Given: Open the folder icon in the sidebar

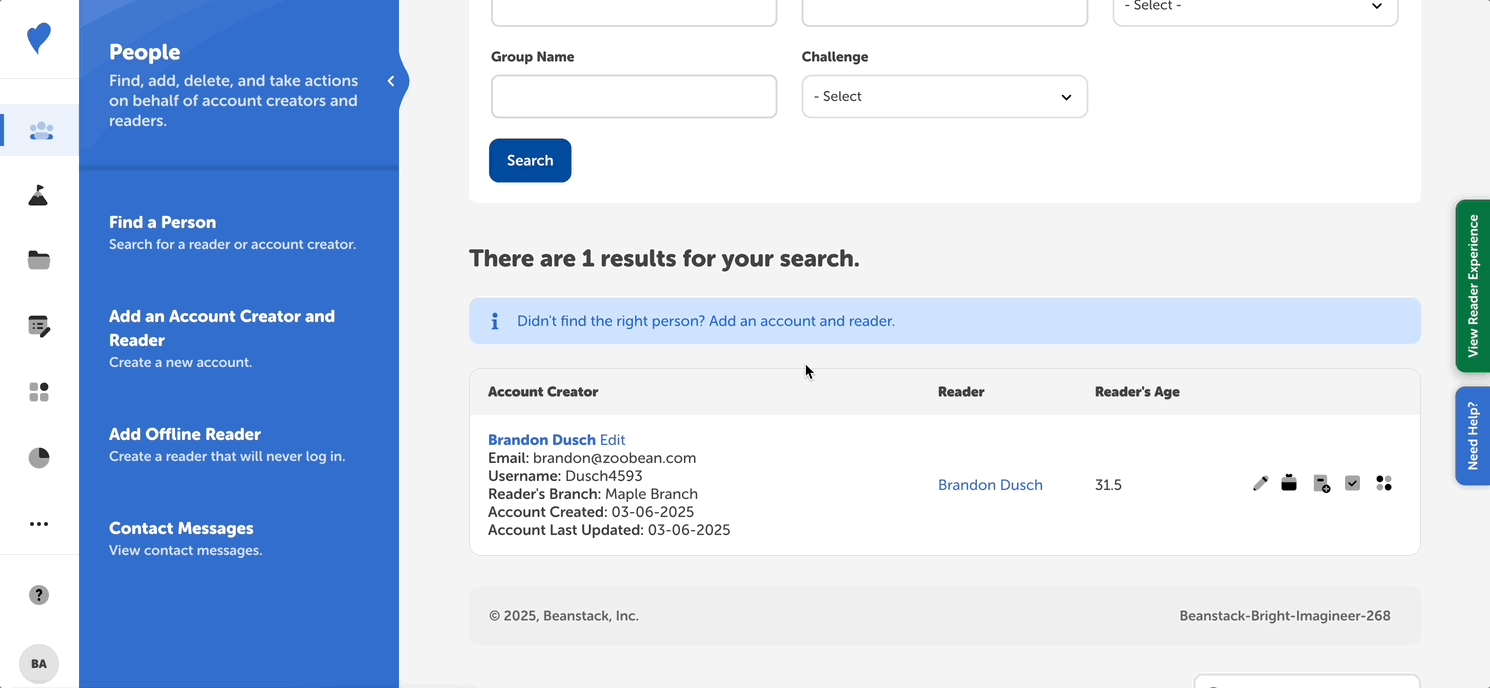Looking at the screenshot, I should tap(39, 260).
